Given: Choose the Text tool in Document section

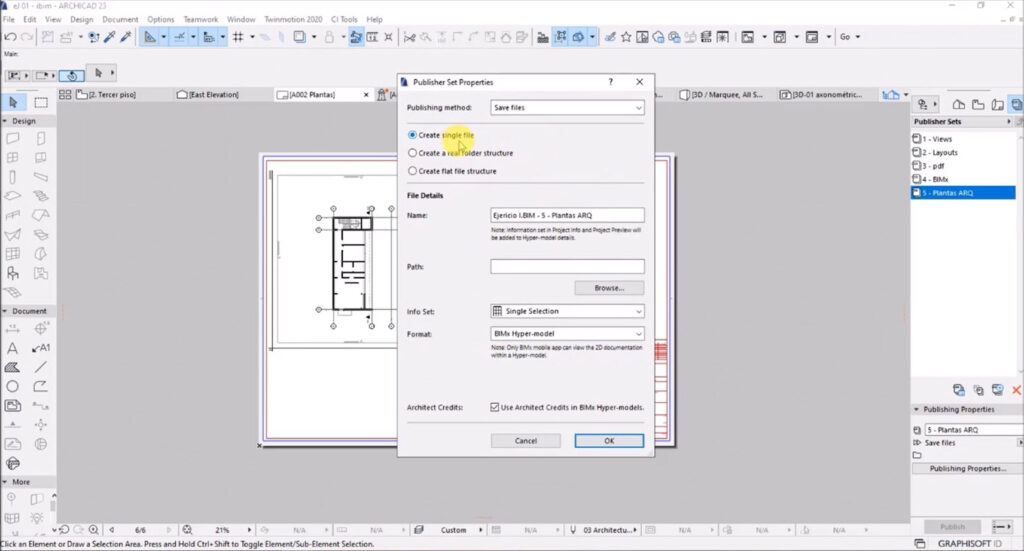Looking at the screenshot, I should (12, 348).
